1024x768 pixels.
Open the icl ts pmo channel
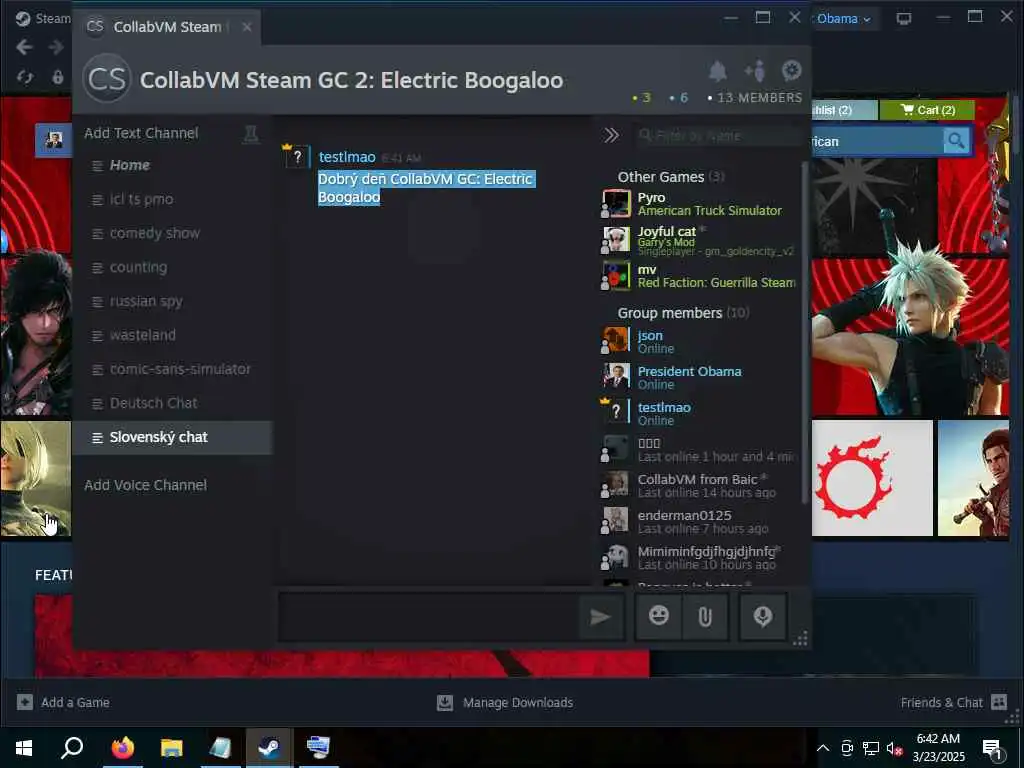coord(172,199)
